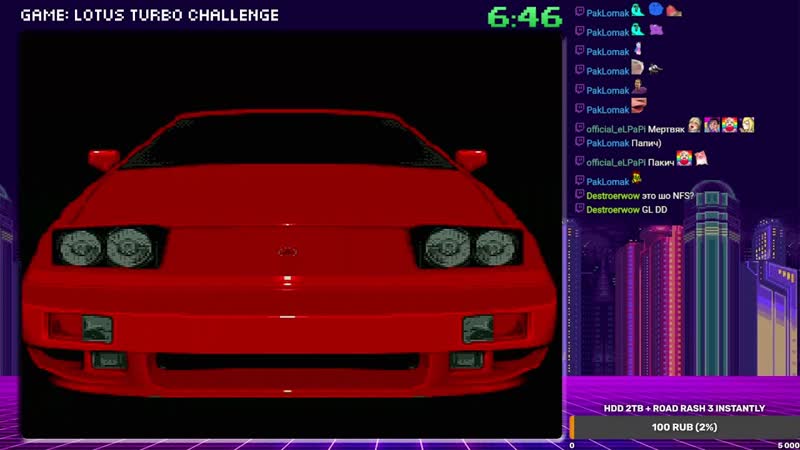Viewport: 800px width, 450px height.
Task: Click the '5 000' goal maximum label
Action: click(x=788, y=445)
